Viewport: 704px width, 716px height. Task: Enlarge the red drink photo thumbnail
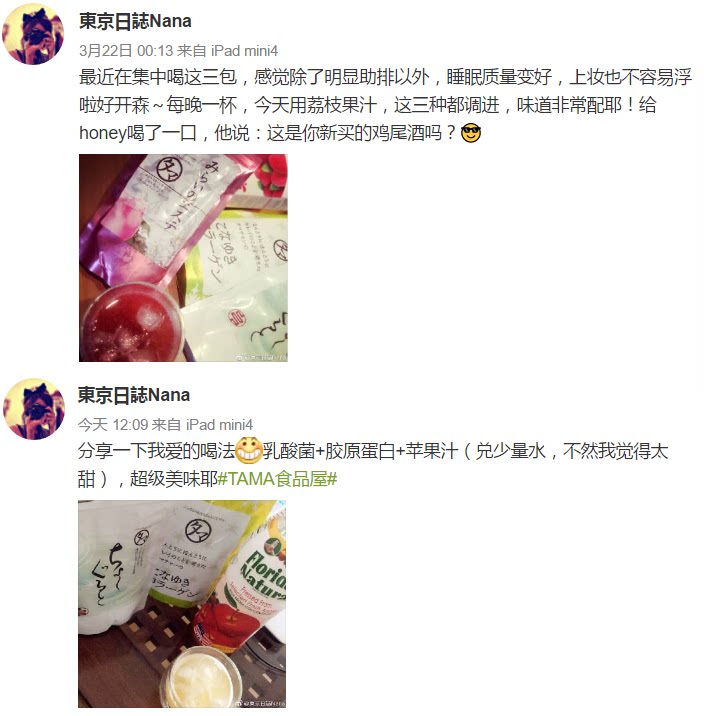[x=183, y=258]
